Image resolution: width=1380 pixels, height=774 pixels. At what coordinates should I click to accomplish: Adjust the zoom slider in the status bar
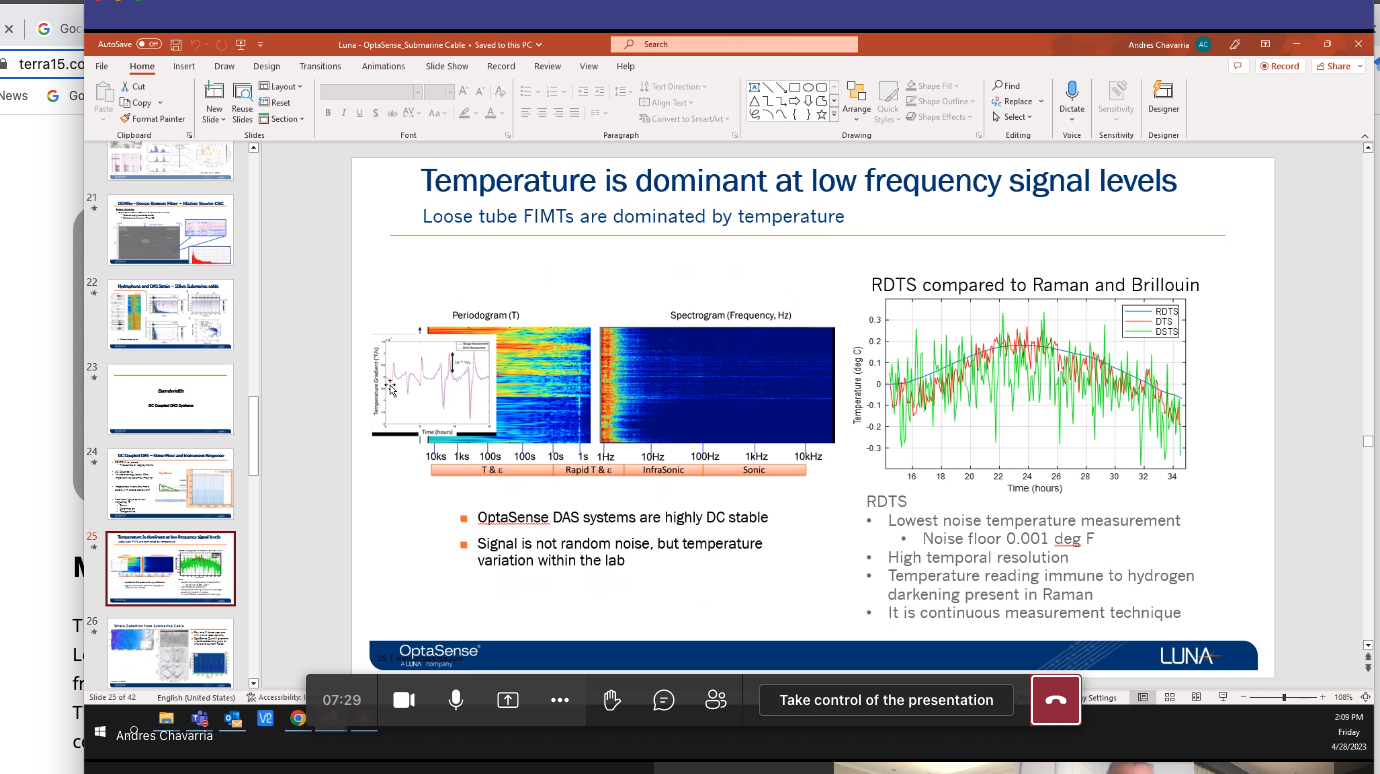[x=1283, y=697]
